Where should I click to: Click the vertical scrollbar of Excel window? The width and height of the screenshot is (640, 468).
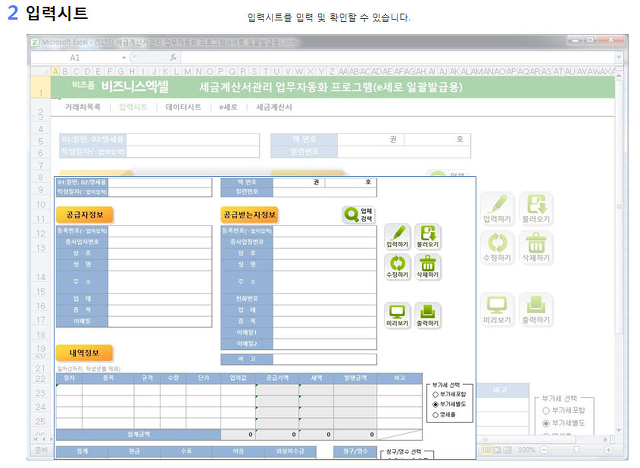[x=619, y=253]
